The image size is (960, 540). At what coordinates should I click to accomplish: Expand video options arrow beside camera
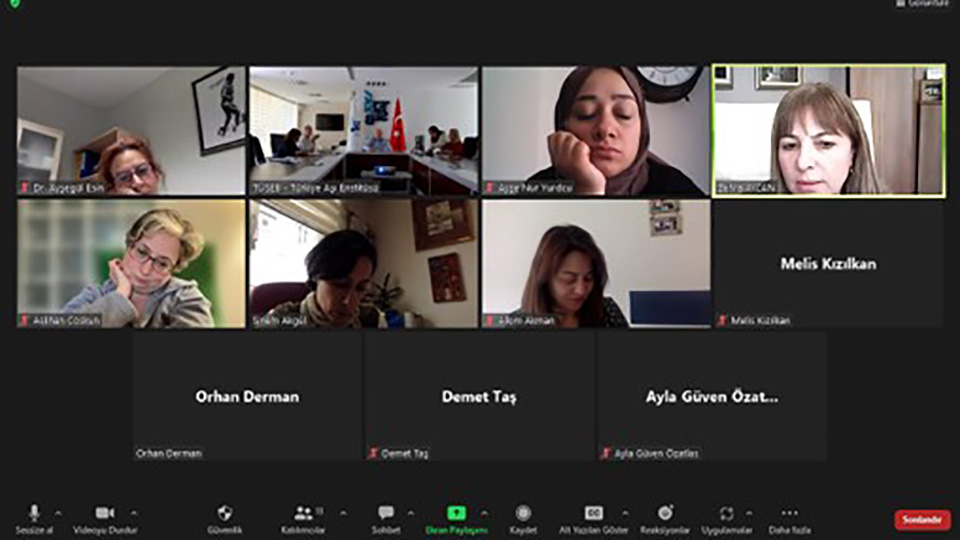click(134, 513)
